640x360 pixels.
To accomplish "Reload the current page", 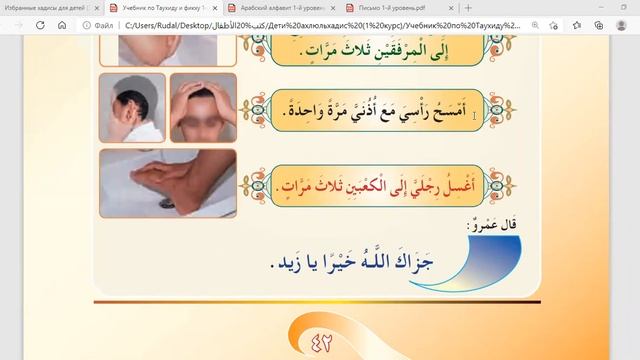I will point(40,25).
